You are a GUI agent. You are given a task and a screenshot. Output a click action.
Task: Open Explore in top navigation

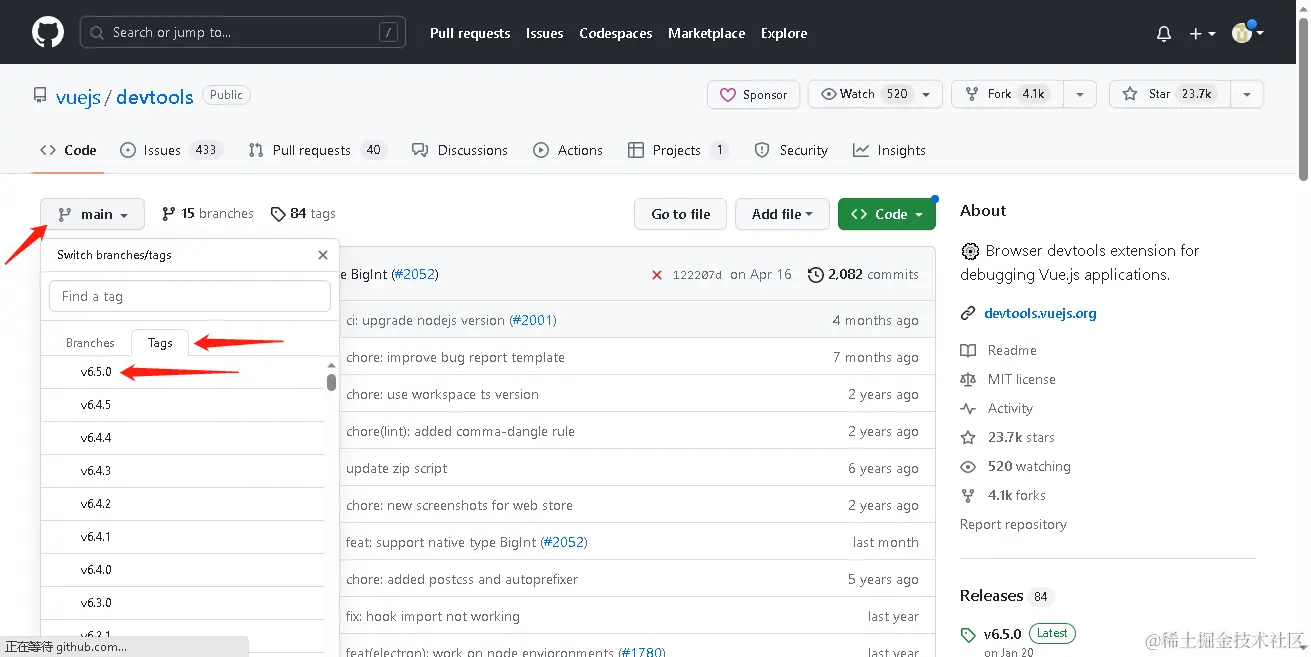pyautogui.click(x=784, y=33)
